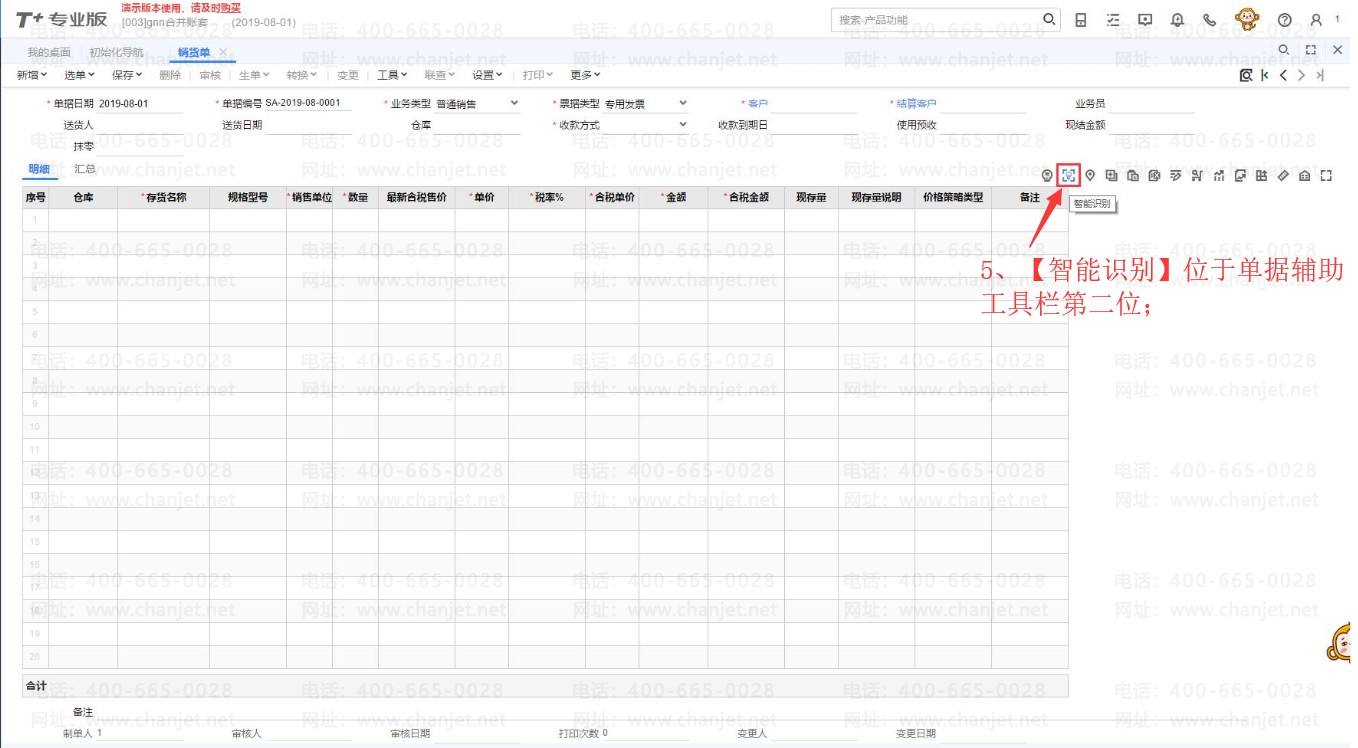Click the tab bar search magnifier icon
The image size is (1358, 748).
[x=1284, y=49]
